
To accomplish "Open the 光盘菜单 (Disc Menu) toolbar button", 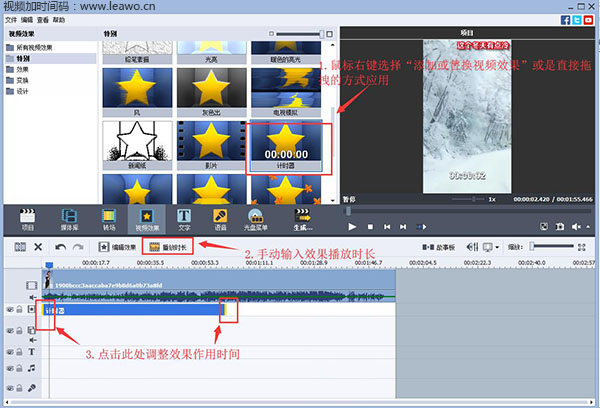I will tap(256, 220).
